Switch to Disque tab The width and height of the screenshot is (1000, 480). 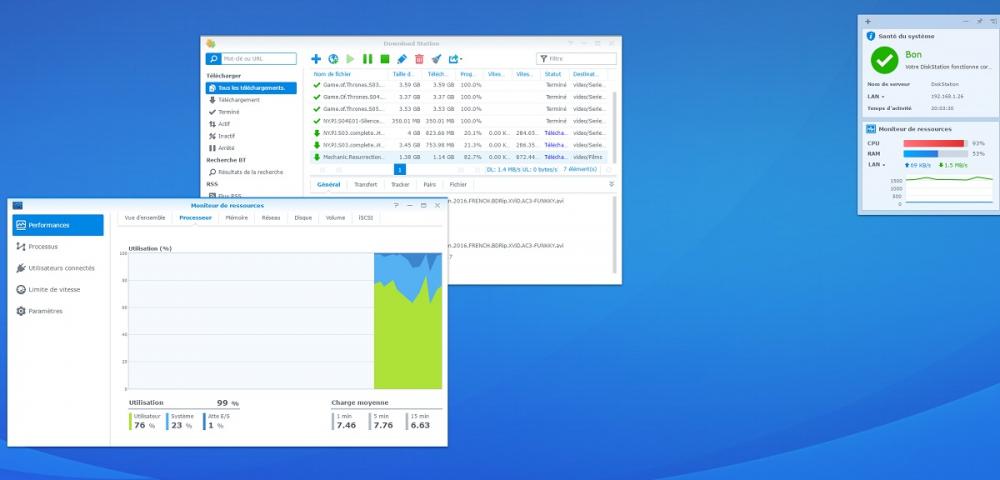point(303,218)
